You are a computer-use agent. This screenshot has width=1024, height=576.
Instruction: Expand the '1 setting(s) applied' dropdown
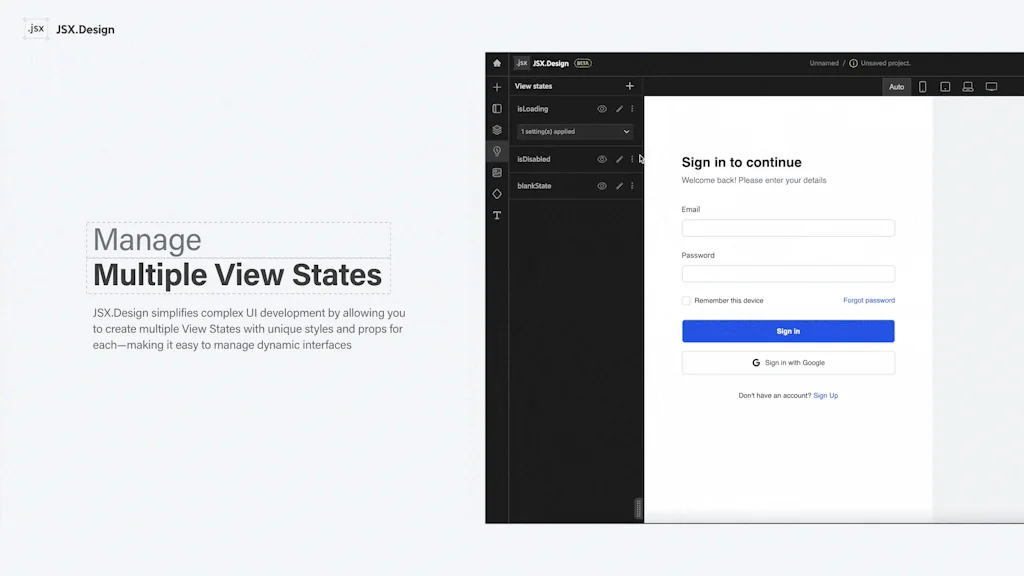574,131
